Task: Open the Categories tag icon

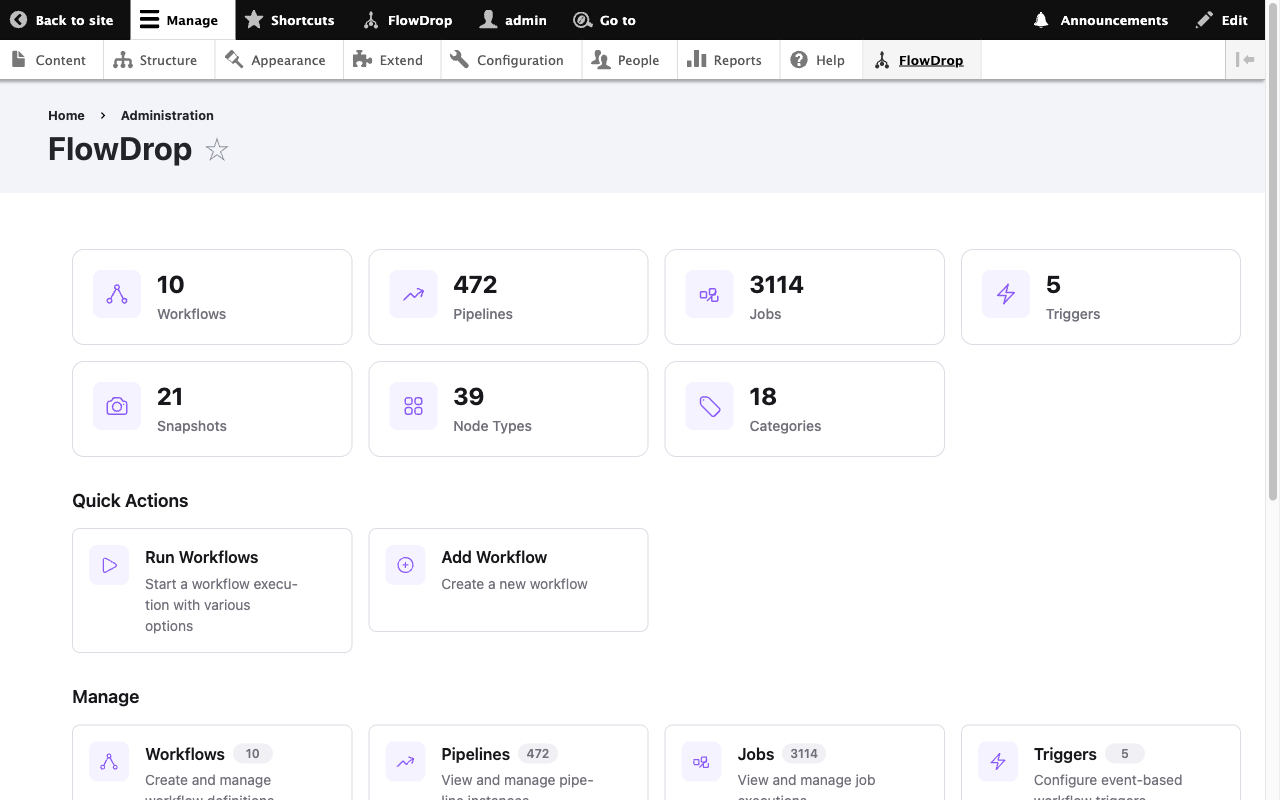Action: [708, 406]
